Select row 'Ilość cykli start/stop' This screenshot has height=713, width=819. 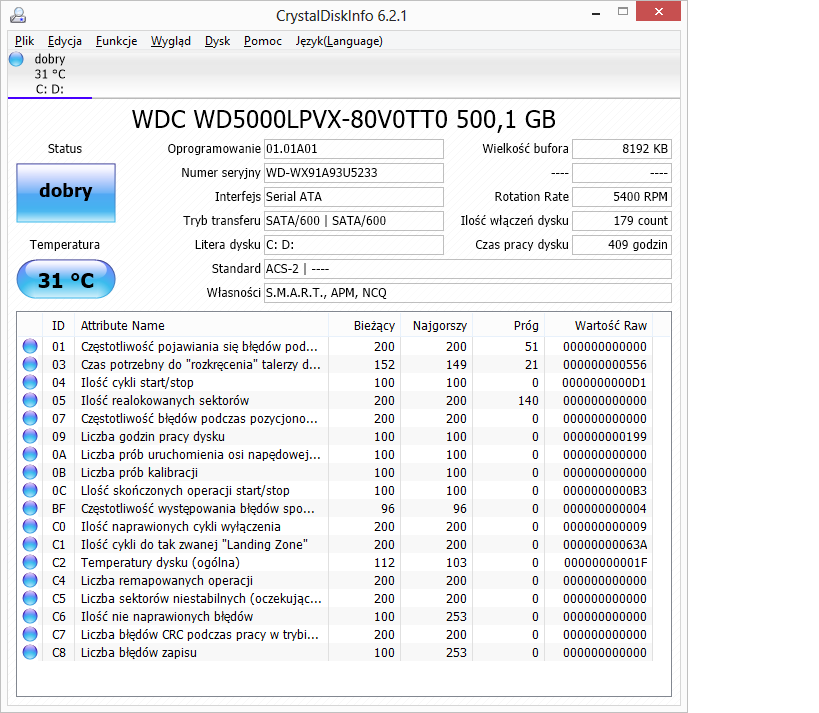[x=335, y=382]
